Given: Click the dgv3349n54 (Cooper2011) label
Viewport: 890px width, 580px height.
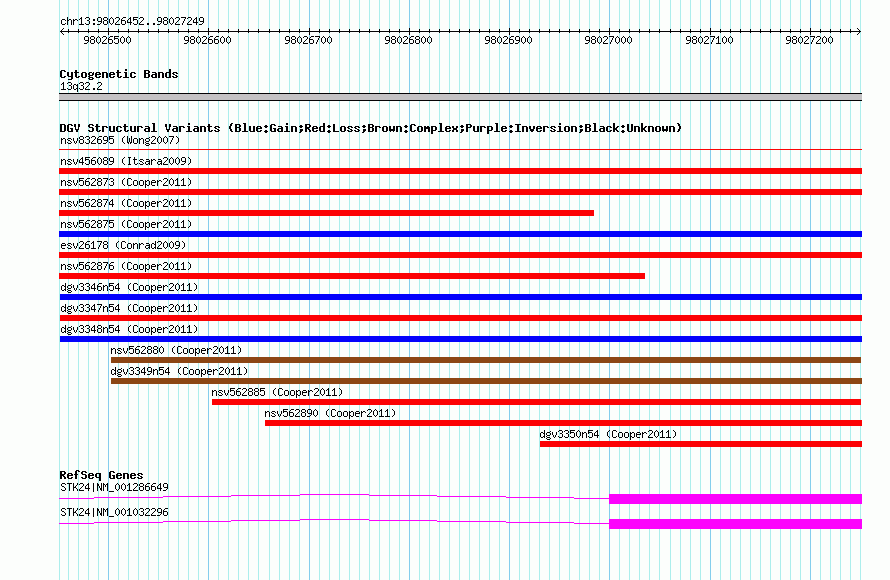Looking at the screenshot, I should point(179,371).
